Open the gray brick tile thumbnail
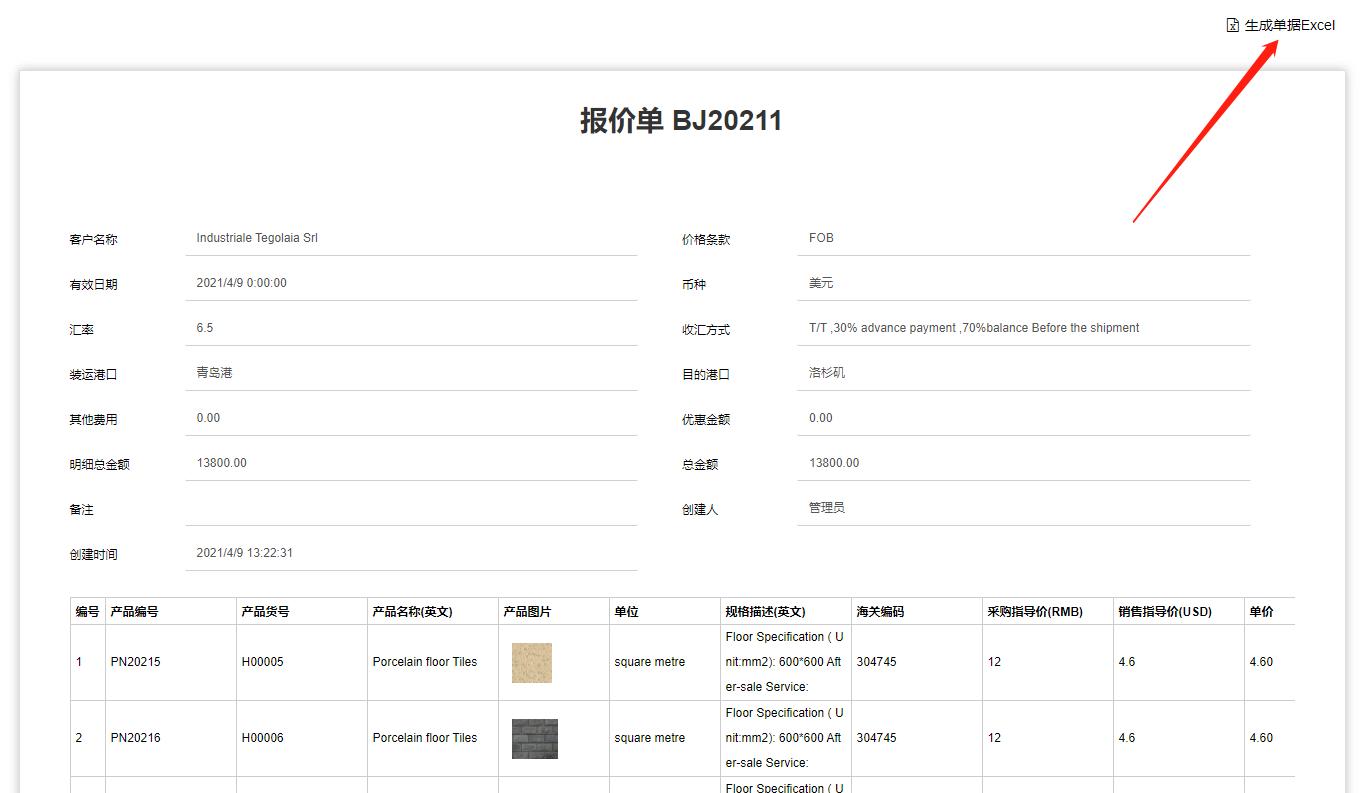This screenshot has width=1371, height=793. pos(534,739)
